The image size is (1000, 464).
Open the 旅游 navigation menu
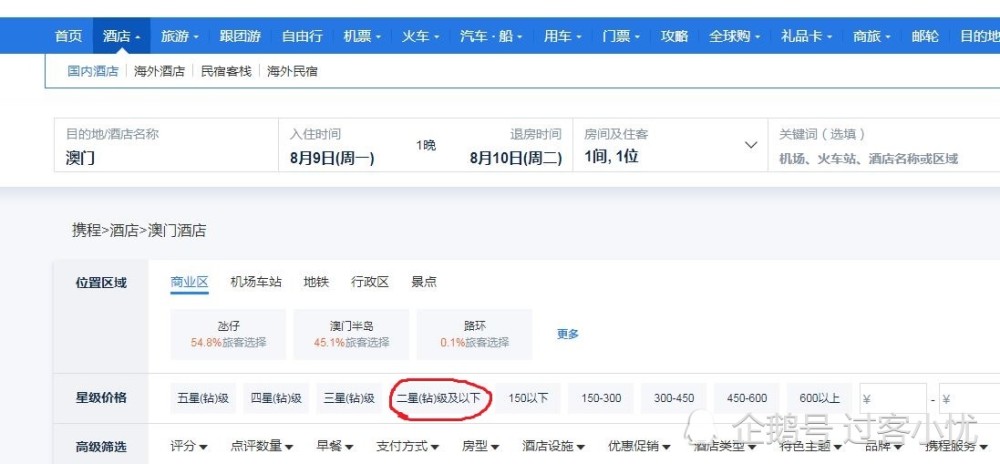pos(180,36)
